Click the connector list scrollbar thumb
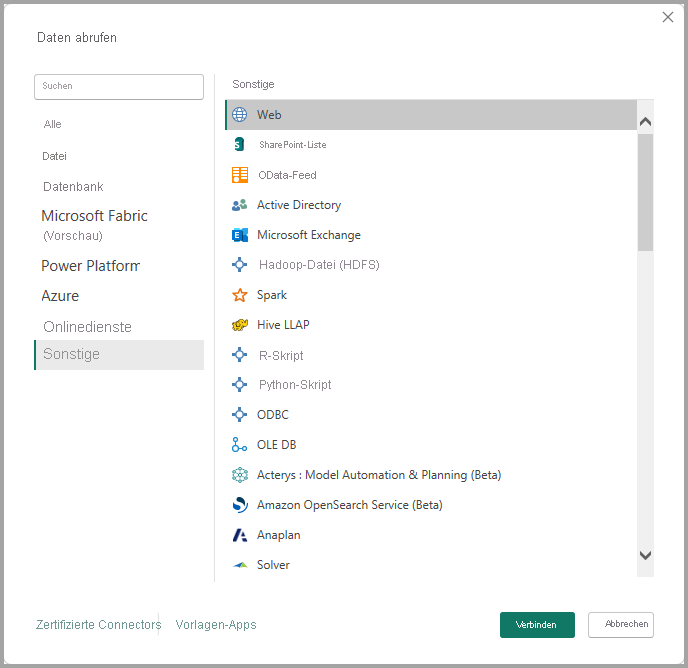This screenshot has height=668, width=688. tap(645, 192)
